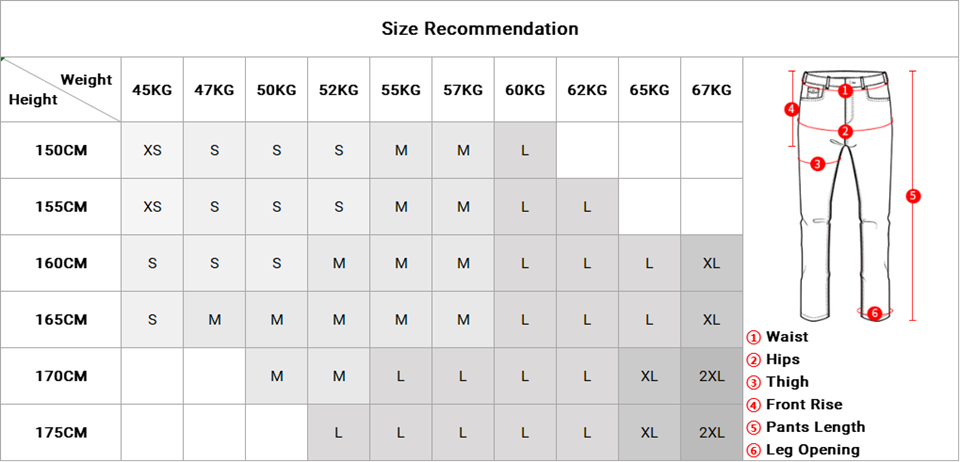The width and height of the screenshot is (960, 462).
Task: Select XS cell for 150CM and 45KG
Action: point(152,151)
